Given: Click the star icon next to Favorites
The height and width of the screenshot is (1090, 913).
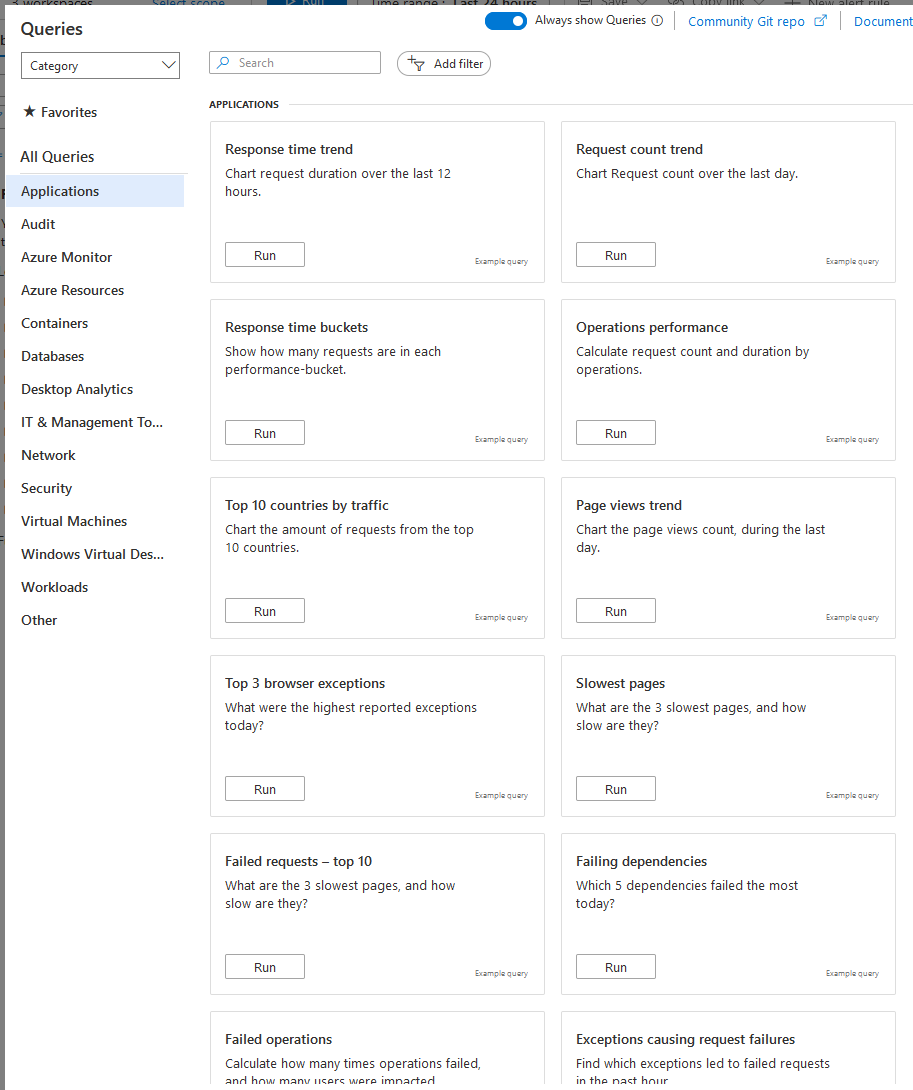Looking at the screenshot, I should coord(28,112).
